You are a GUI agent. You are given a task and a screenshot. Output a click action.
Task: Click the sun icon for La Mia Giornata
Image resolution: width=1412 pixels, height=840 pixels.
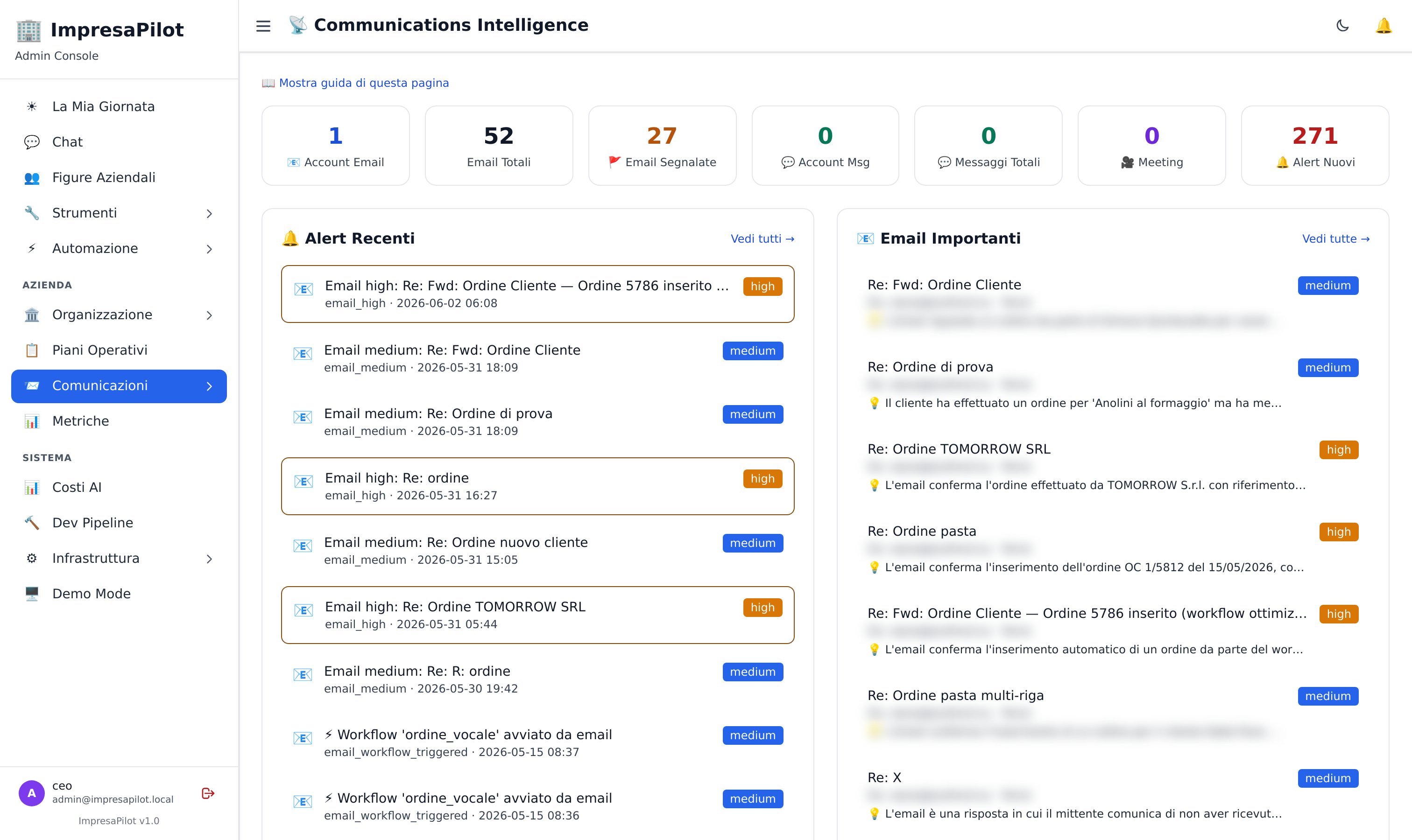32,106
